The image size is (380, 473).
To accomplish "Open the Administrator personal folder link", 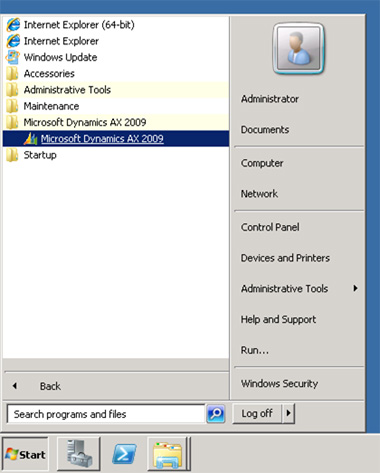I will [x=270, y=99].
